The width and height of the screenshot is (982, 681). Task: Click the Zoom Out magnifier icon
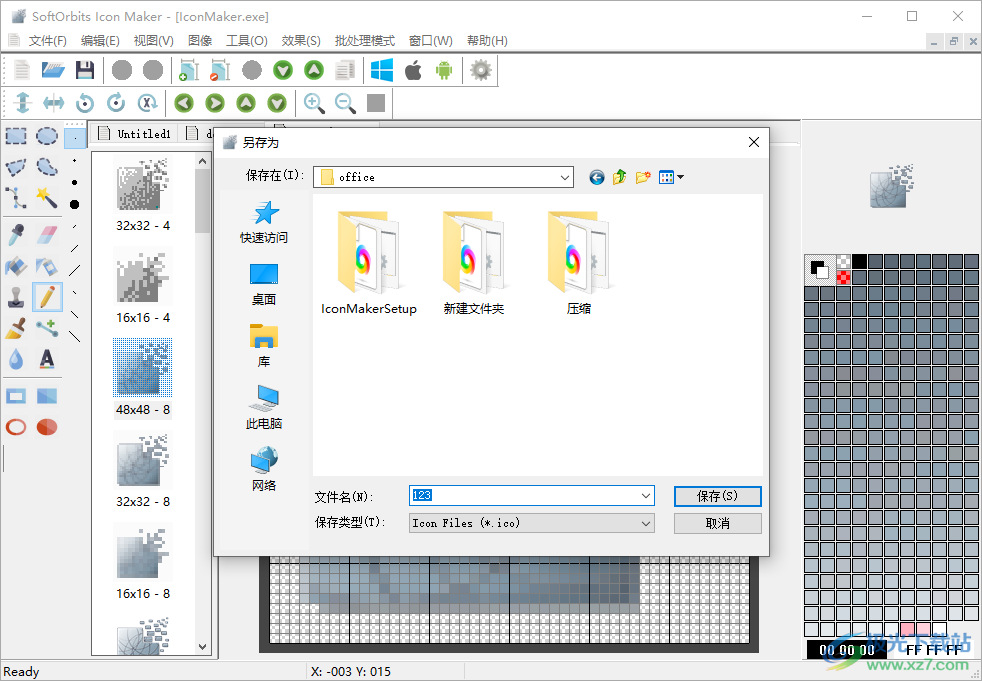(x=345, y=103)
